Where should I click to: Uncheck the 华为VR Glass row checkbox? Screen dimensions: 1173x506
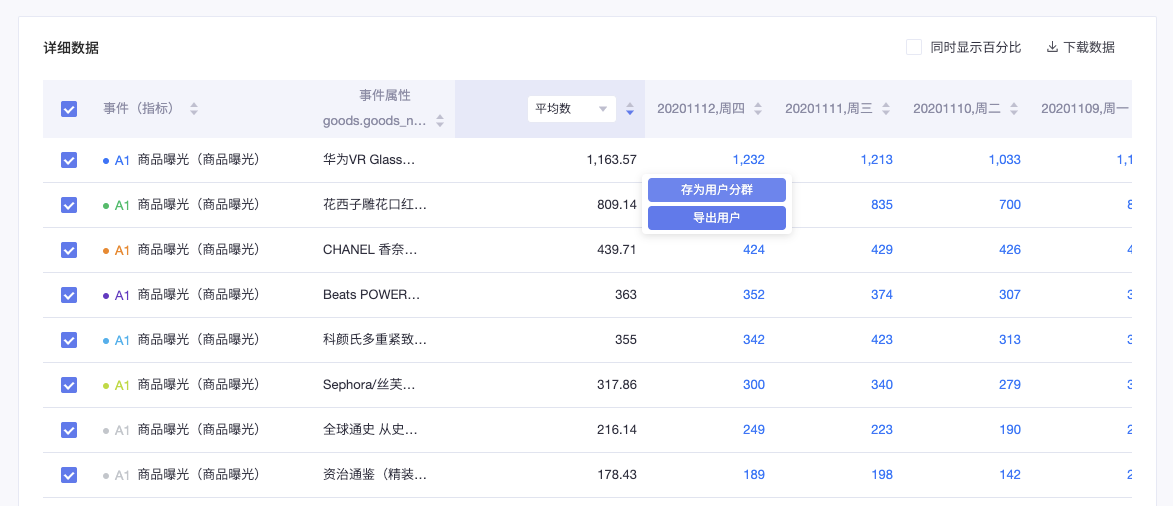69,160
